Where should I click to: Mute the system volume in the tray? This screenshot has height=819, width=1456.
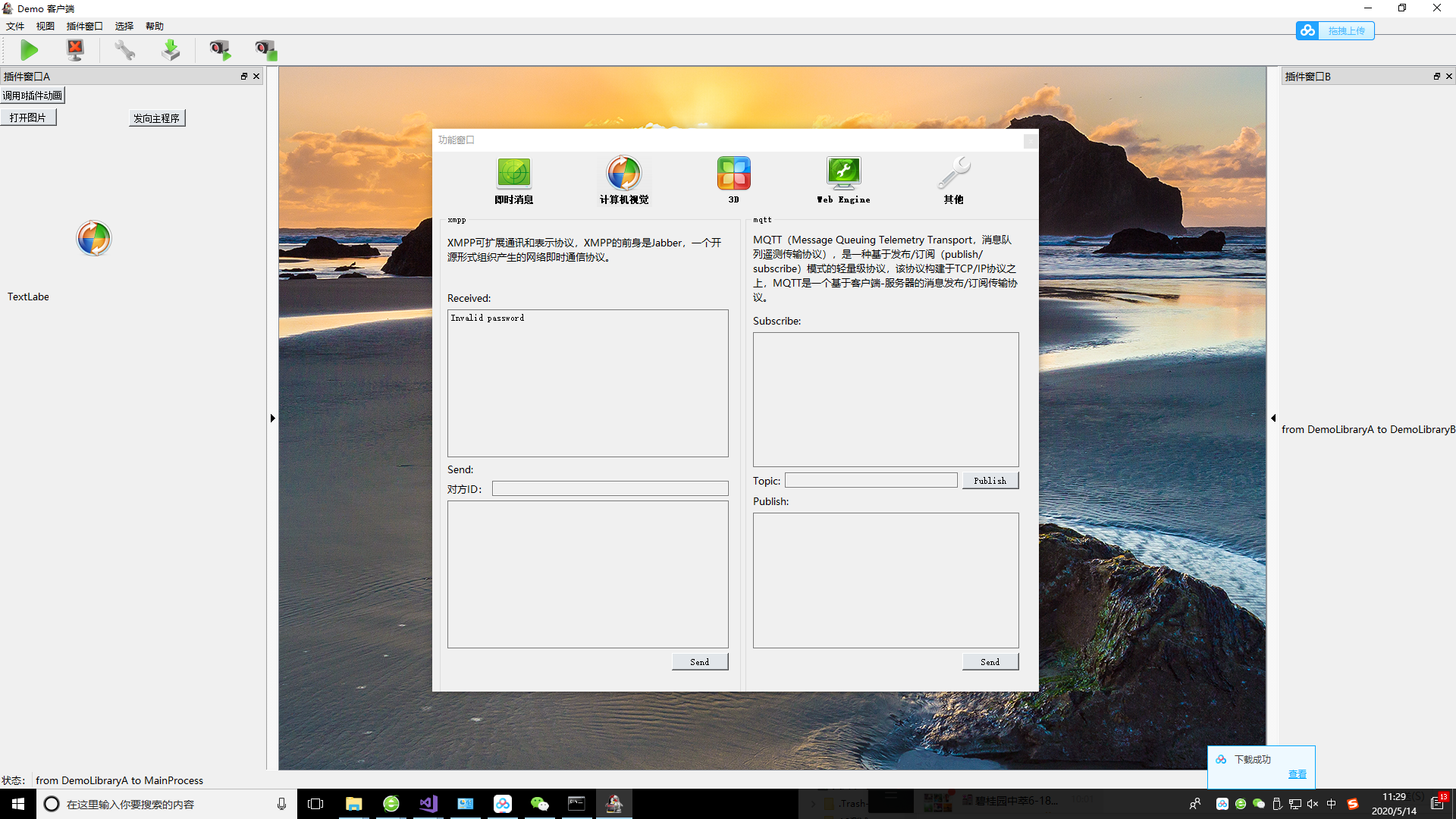tap(1313, 804)
